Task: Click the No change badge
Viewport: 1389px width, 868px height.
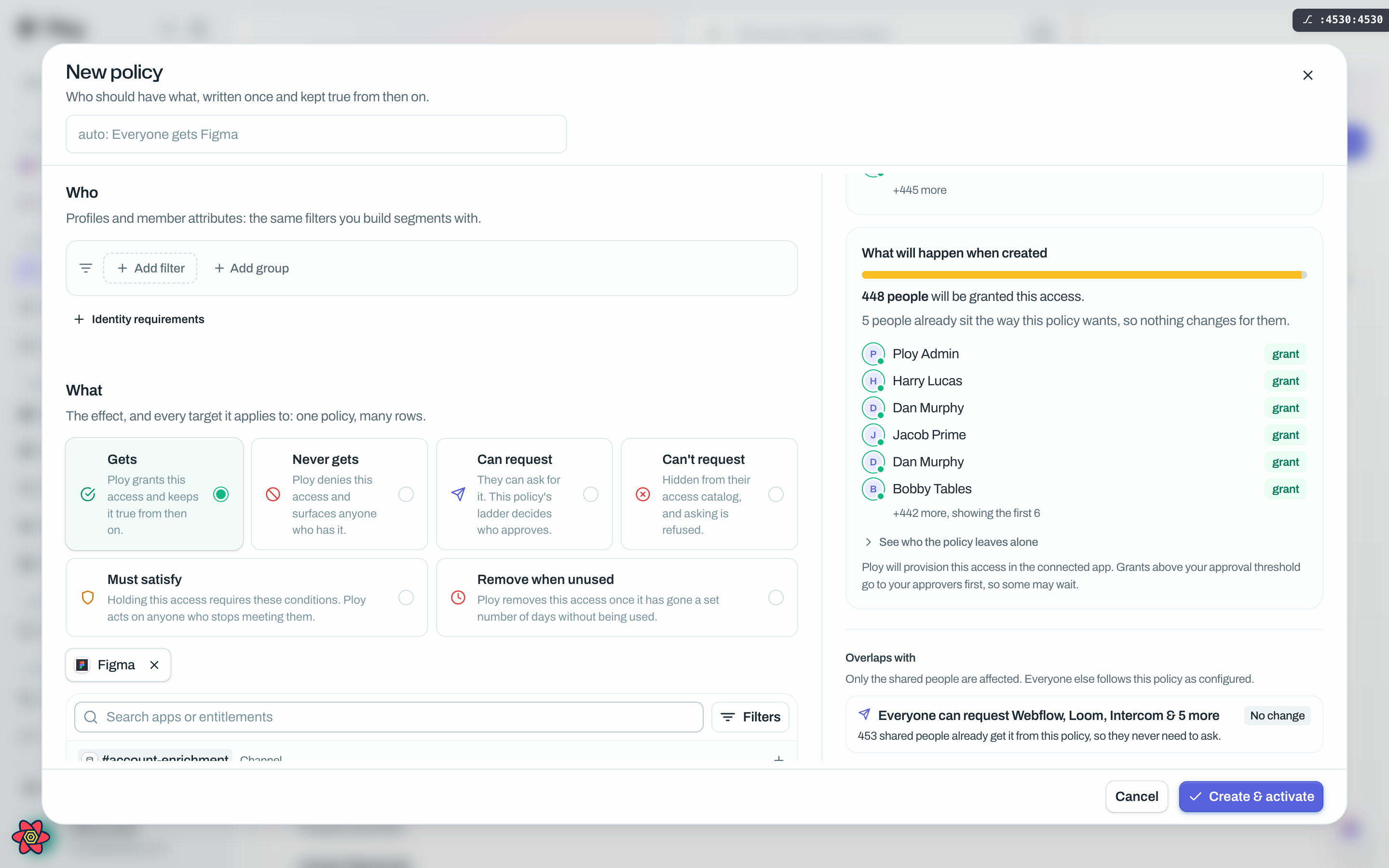Action: 1277,715
